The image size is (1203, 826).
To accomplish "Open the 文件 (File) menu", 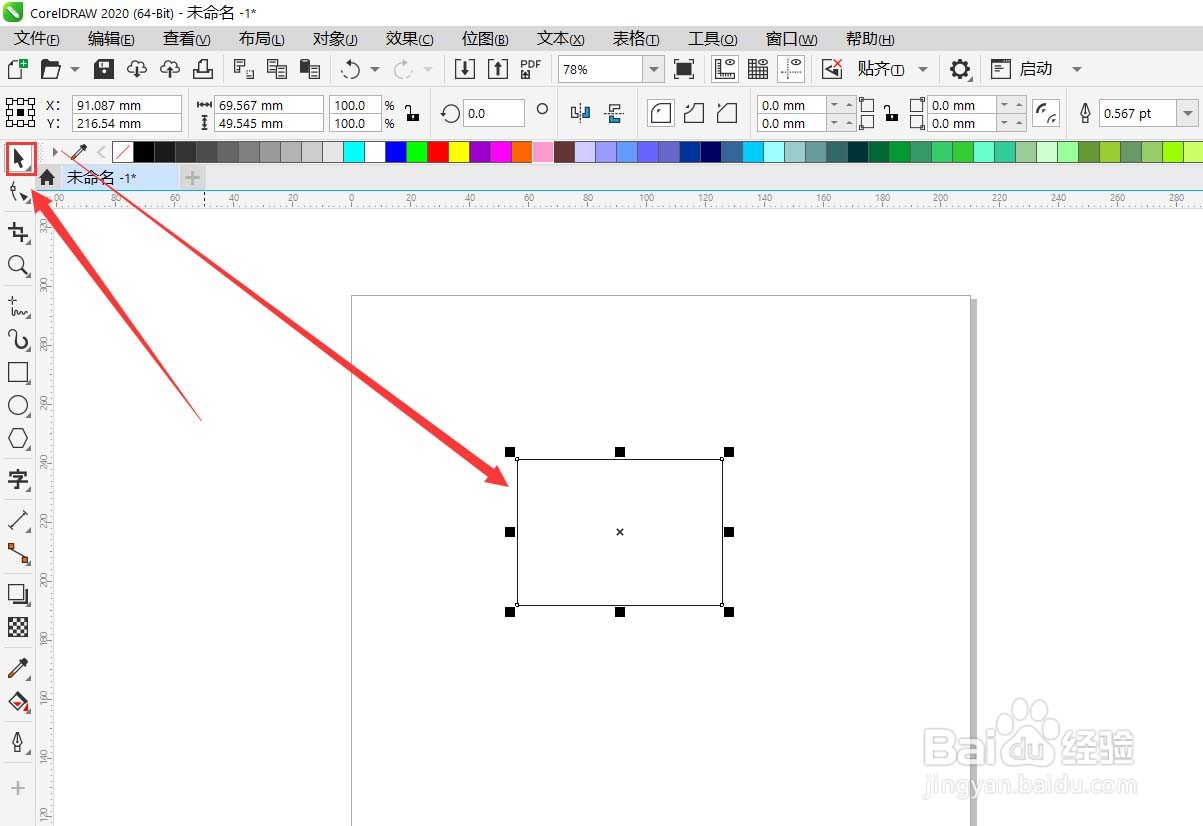I will (37, 39).
